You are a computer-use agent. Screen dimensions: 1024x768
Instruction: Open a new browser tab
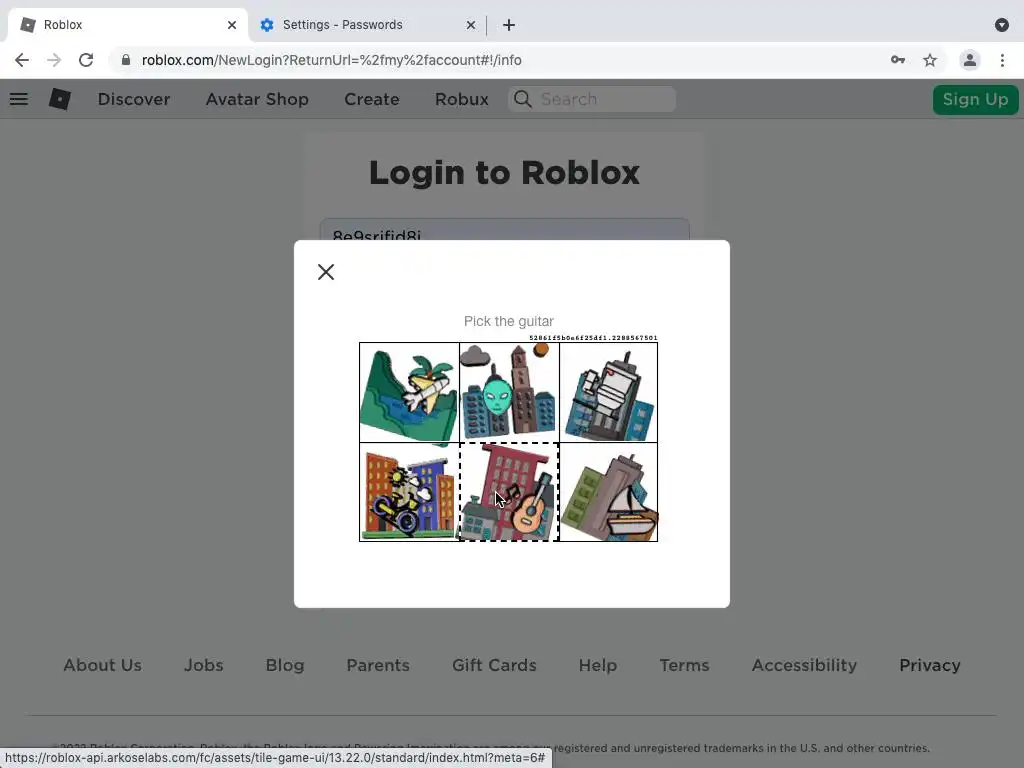click(x=509, y=25)
